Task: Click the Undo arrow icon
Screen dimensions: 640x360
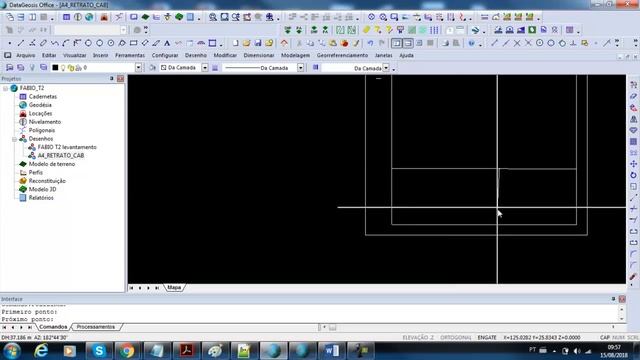Action: pos(370,43)
